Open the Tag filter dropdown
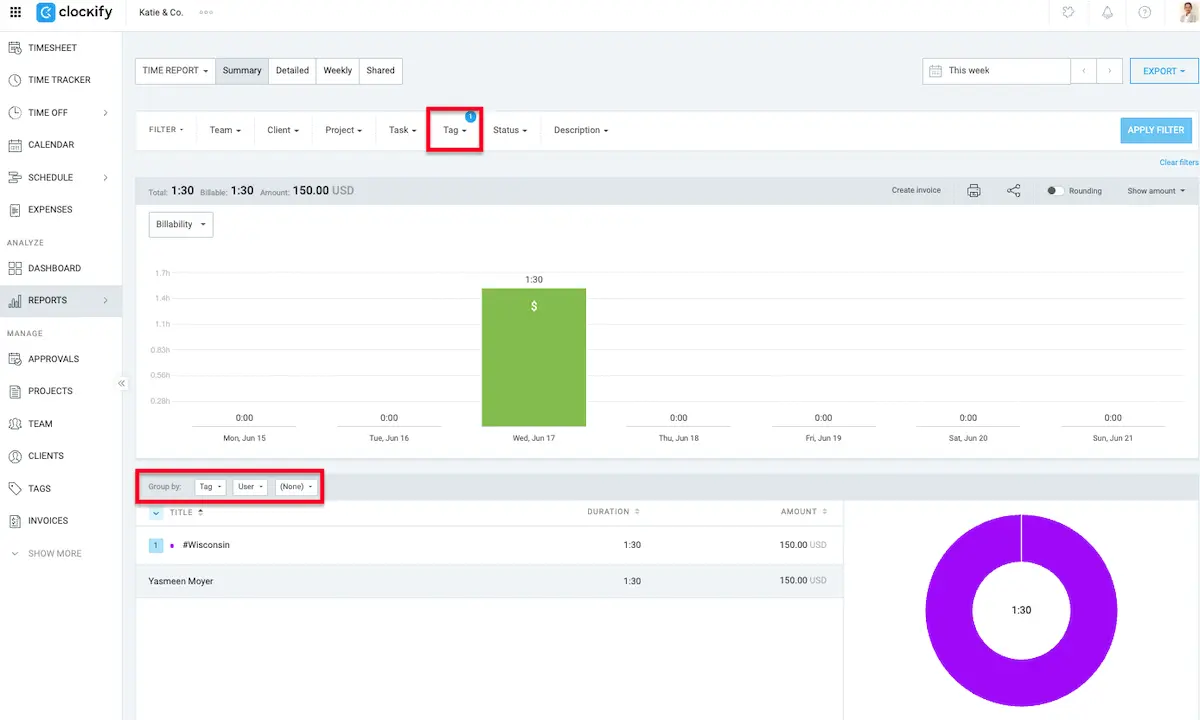Image resolution: width=1200 pixels, height=720 pixels. [x=455, y=130]
